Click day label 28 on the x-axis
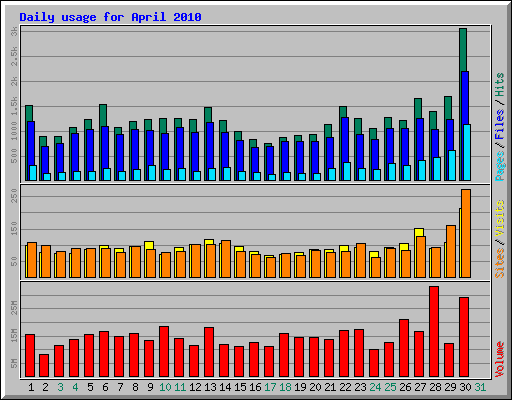The height and width of the screenshot is (400, 512). coord(435,387)
